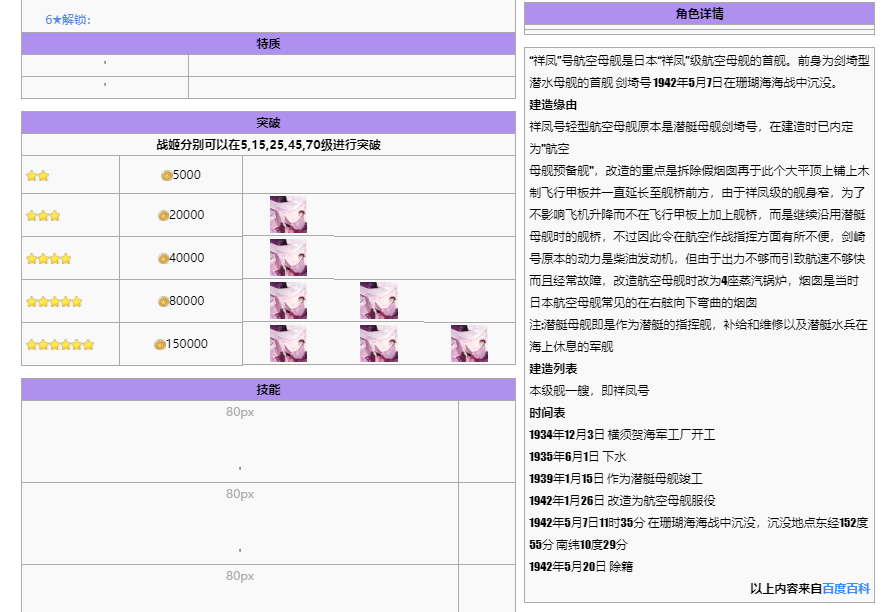Click the six-star rating icon row
Viewport: 884px width, 612px height.
(x=60, y=345)
